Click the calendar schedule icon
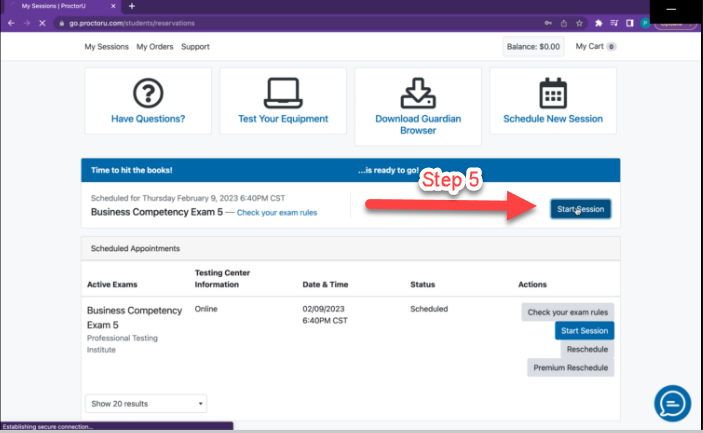 553,93
